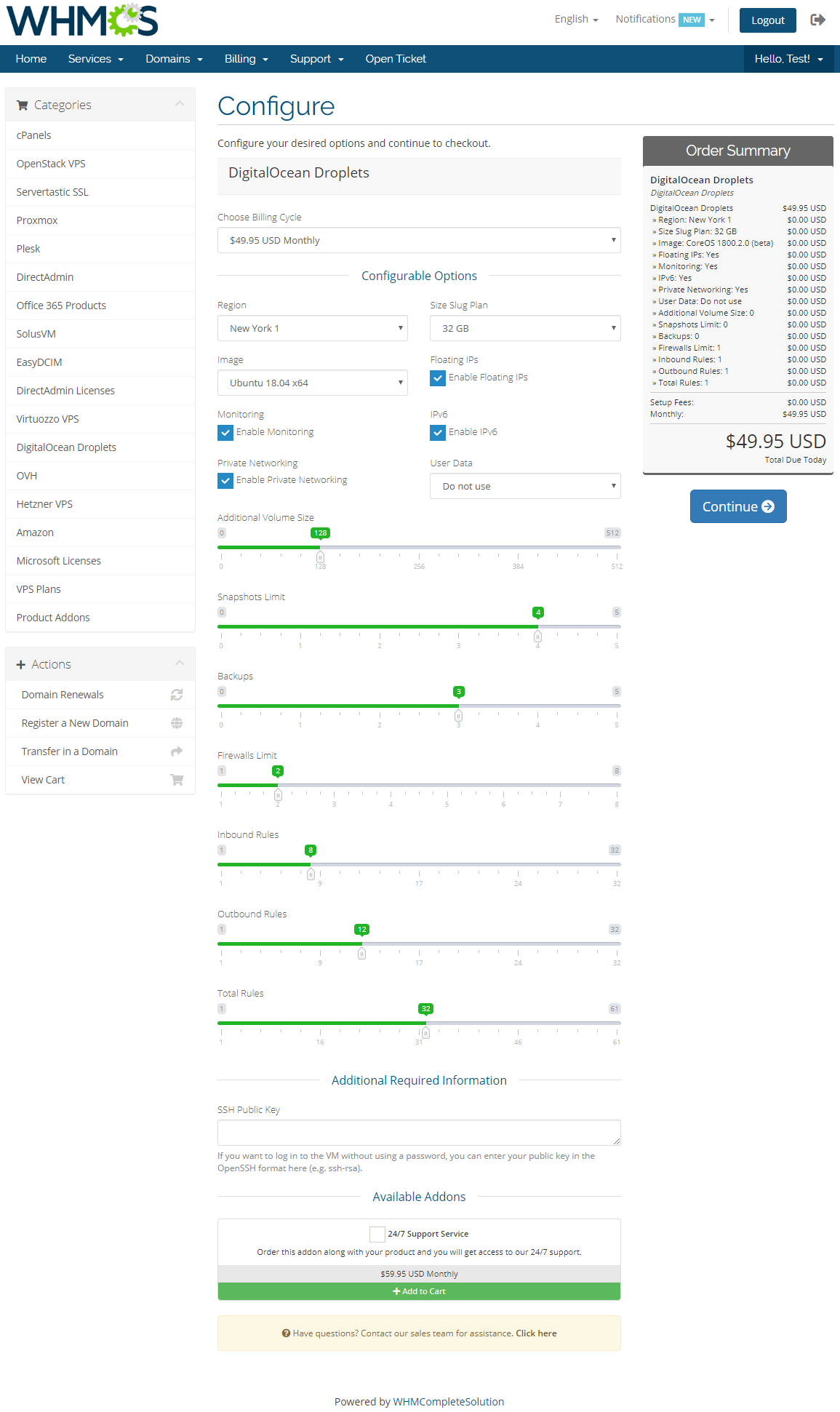
Task: Click the NEW badge next to Notifications
Action: pyautogui.click(x=692, y=20)
